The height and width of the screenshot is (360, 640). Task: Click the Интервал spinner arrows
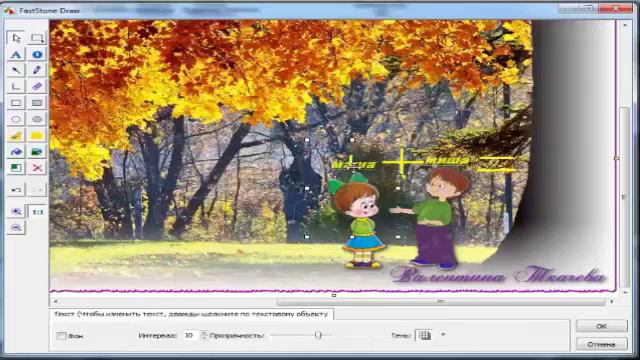pos(204,336)
